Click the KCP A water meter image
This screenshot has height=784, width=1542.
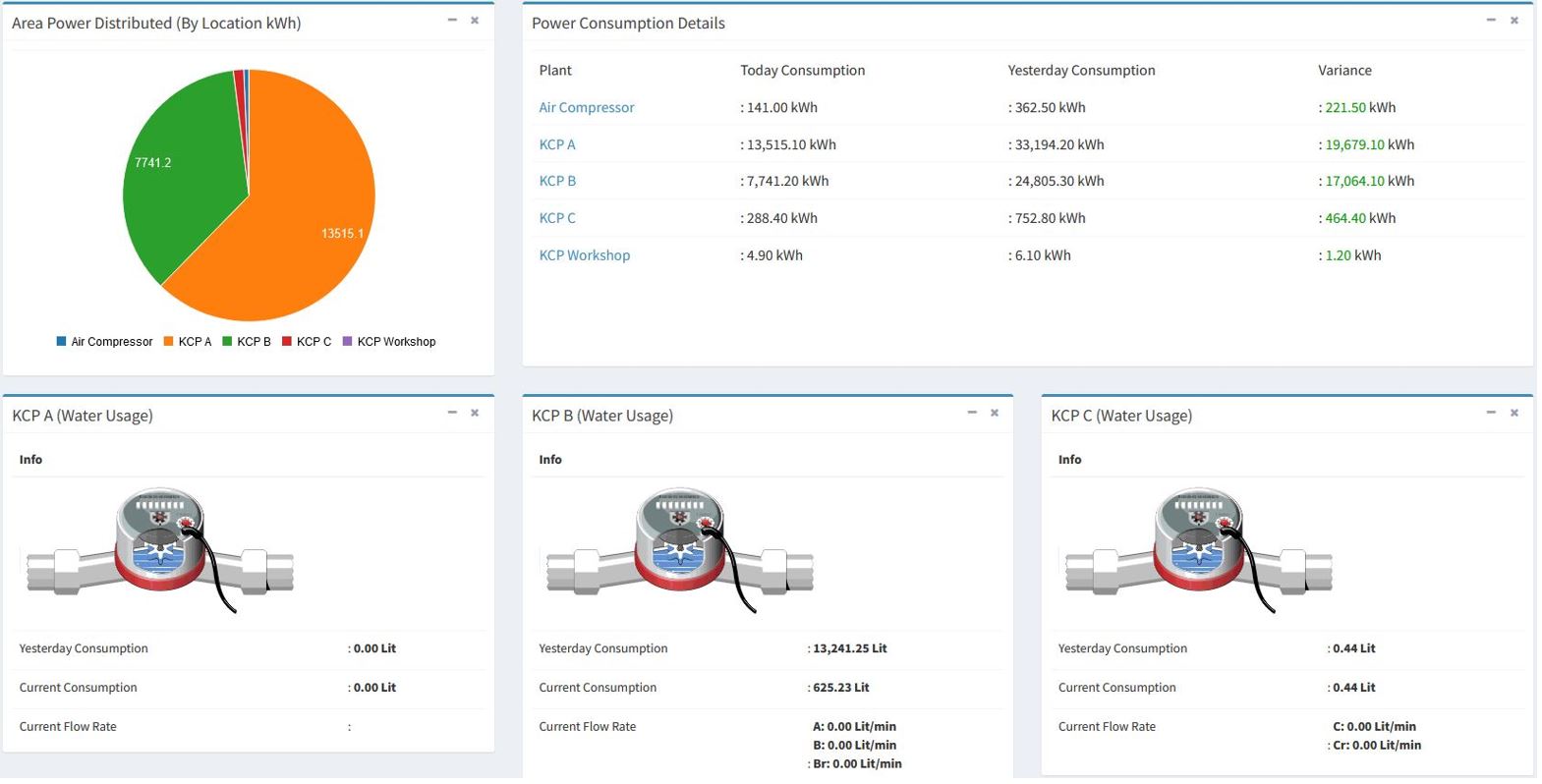point(160,550)
